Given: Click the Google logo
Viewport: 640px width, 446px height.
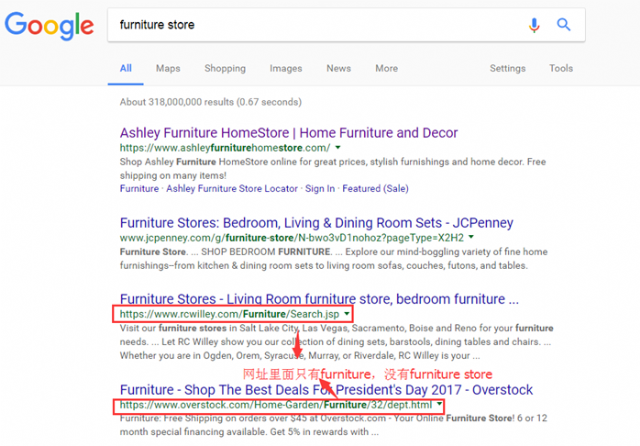Looking at the screenshot, I should click(49, 25).
